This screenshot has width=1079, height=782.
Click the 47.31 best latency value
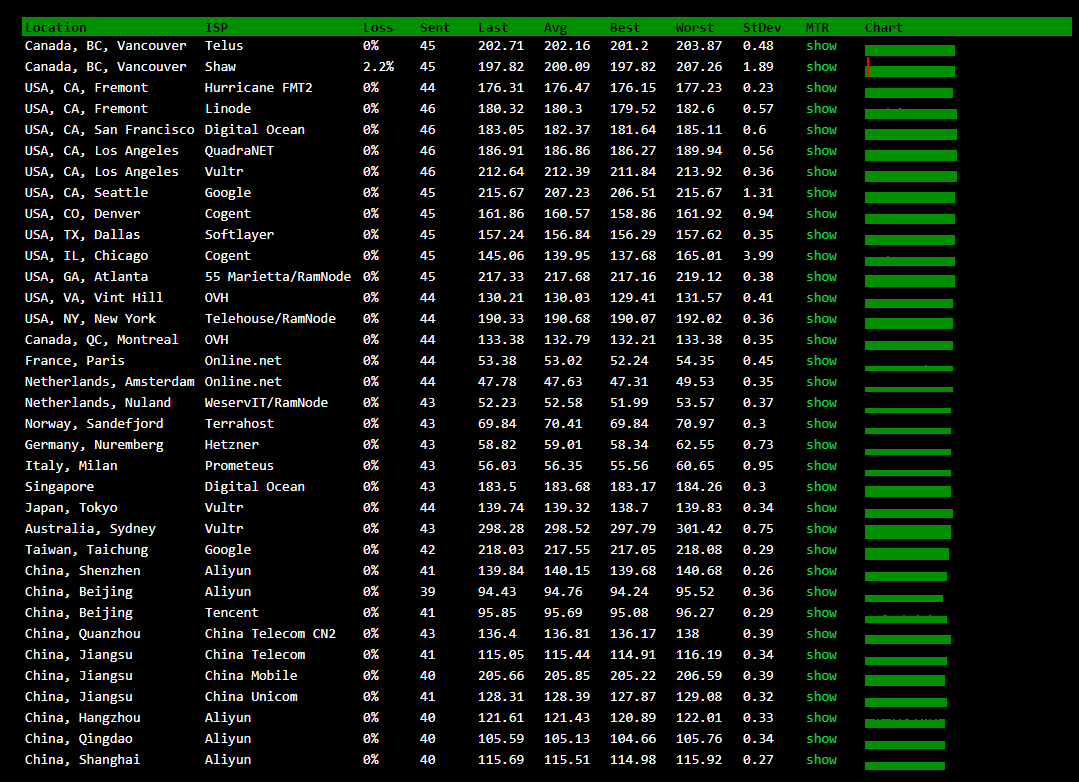(629, 382)
